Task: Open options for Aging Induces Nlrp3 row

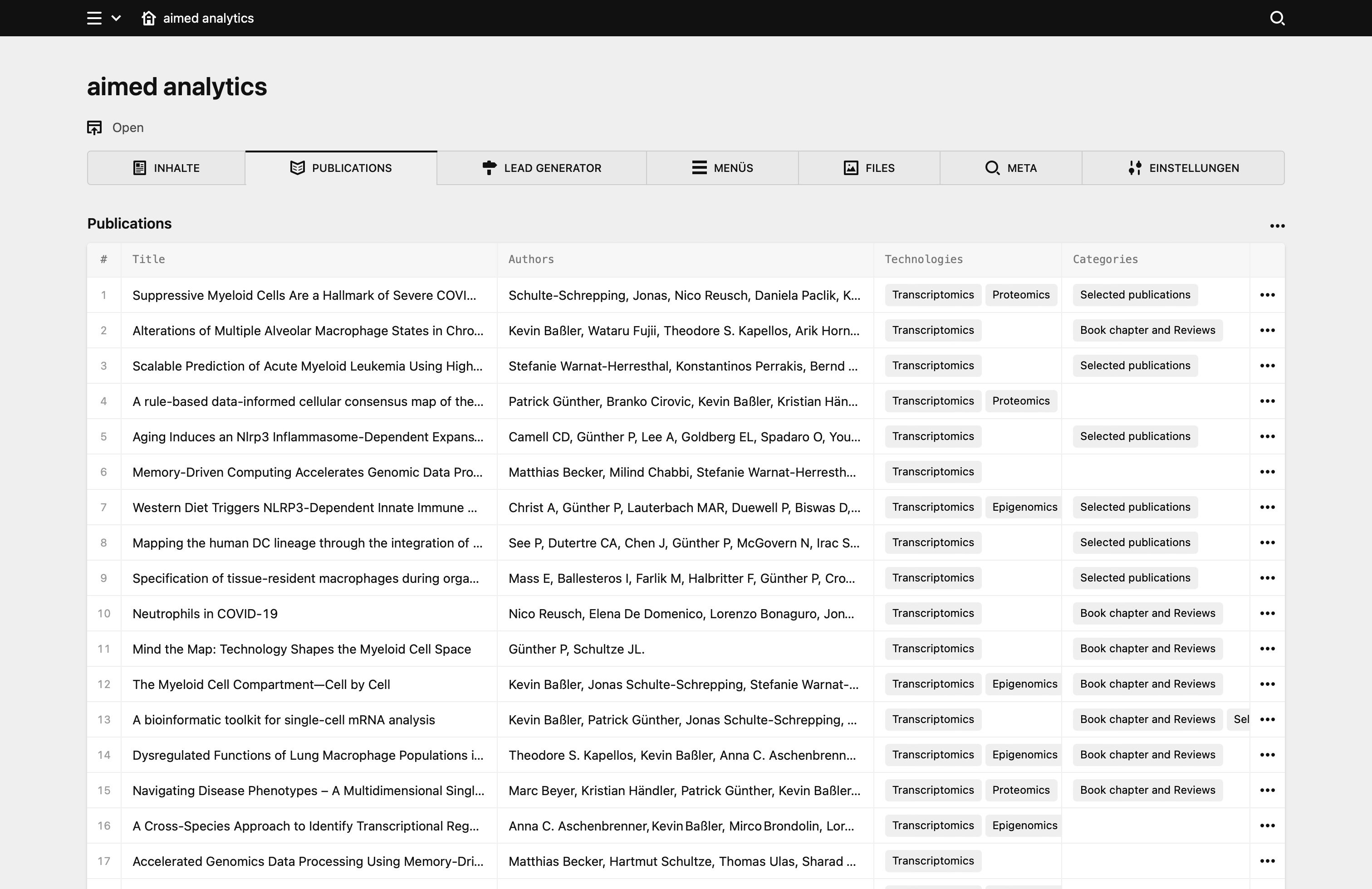Action: [1267, 436]
